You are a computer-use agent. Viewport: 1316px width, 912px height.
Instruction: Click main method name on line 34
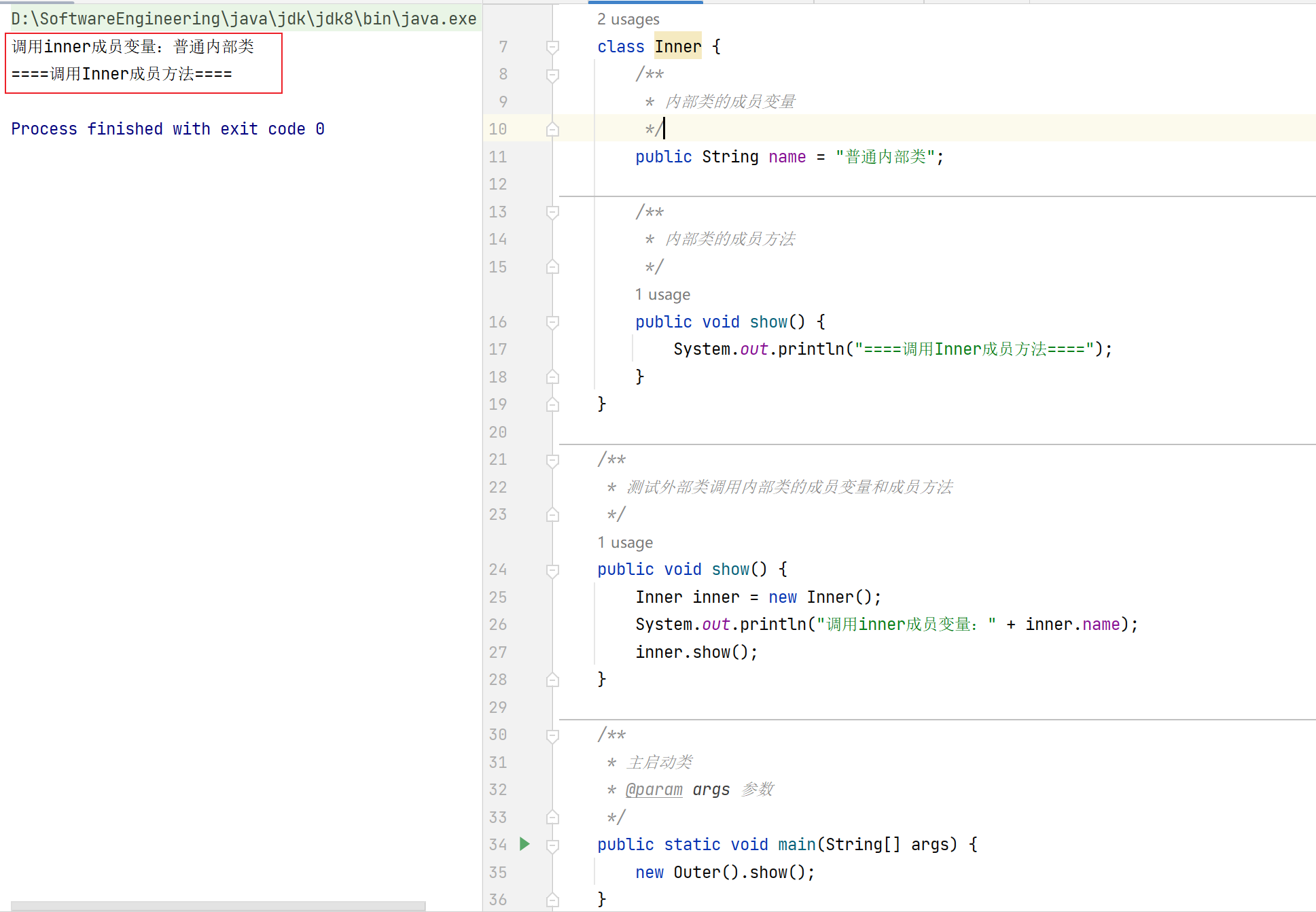[x=796, y=845]
